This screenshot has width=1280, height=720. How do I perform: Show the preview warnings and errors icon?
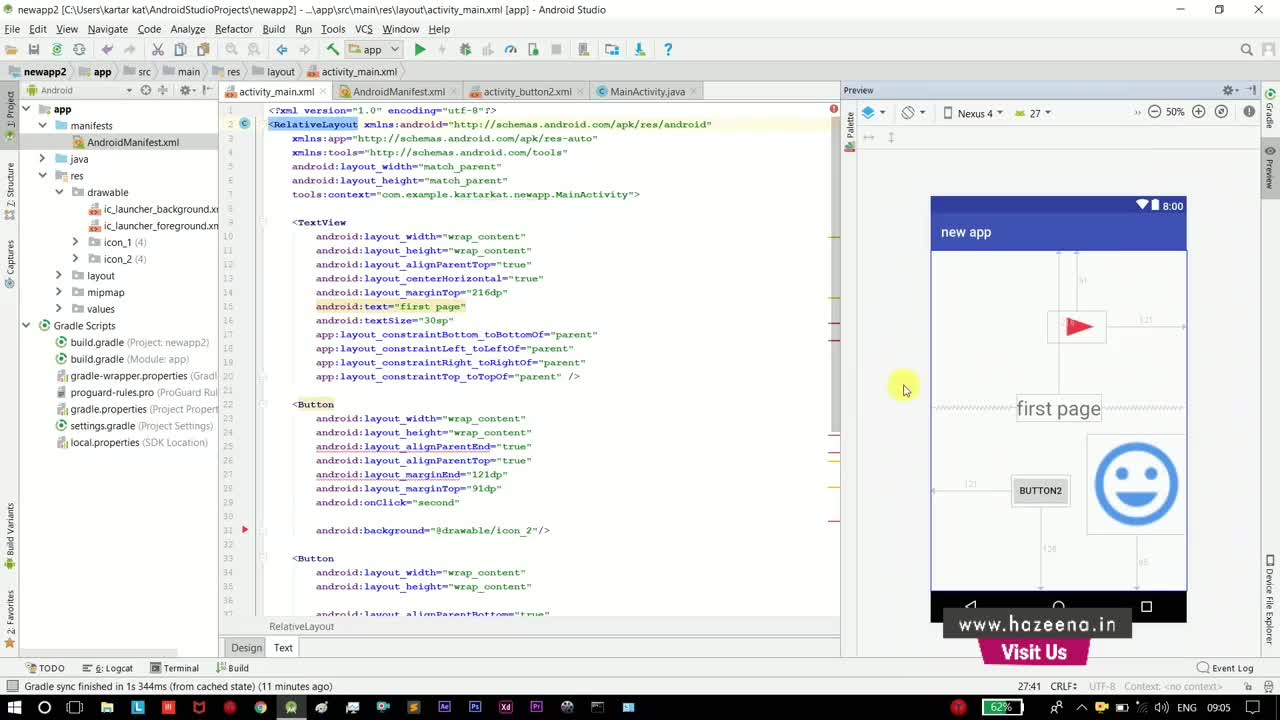[x=1249, y=112]
